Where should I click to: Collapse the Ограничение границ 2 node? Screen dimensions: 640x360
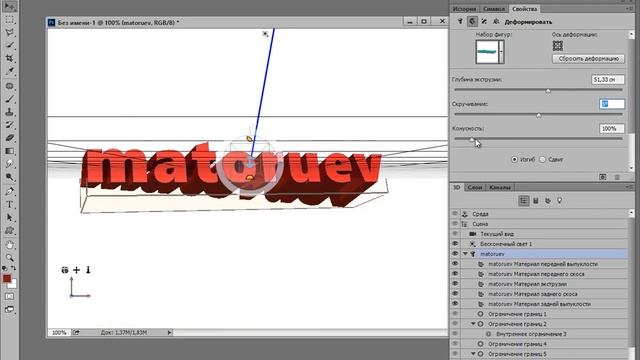(x=473, y=324)
